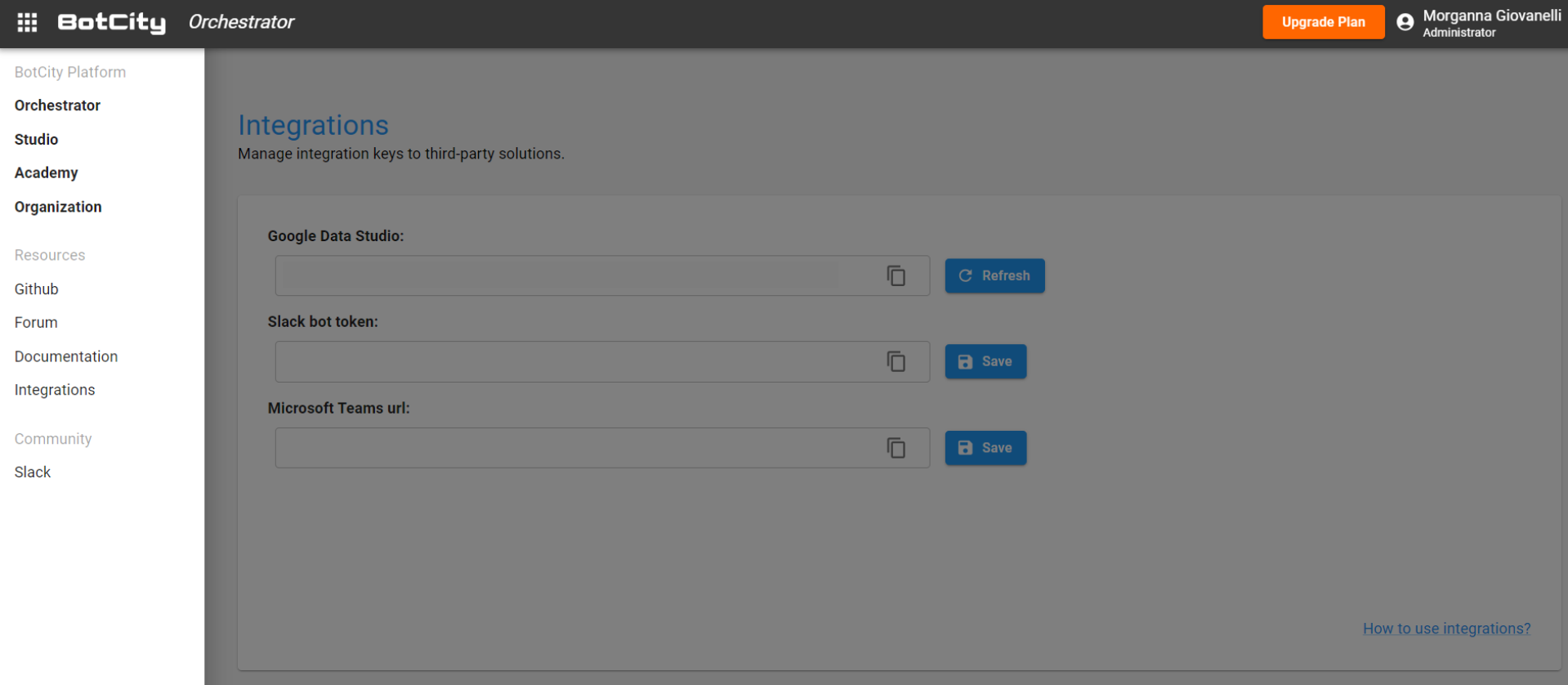Go to Academy in the sidebar
1568x685 pixels.
click(x=46, y=173)
